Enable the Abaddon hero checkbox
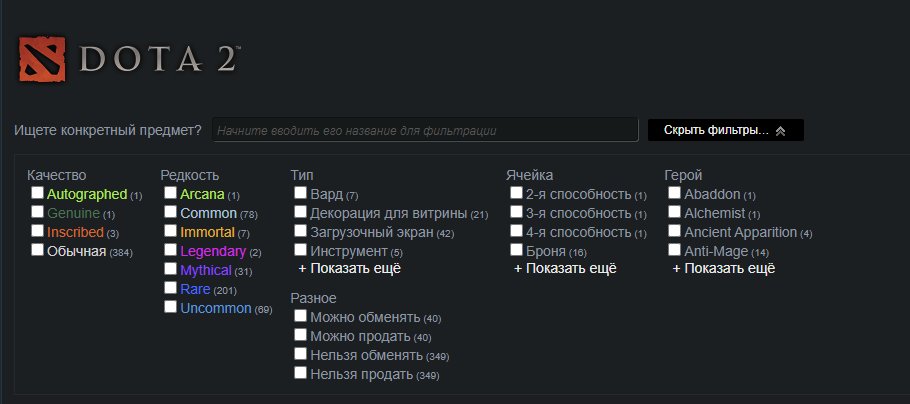This screenshot has height=404, width=910. [674, 193]
